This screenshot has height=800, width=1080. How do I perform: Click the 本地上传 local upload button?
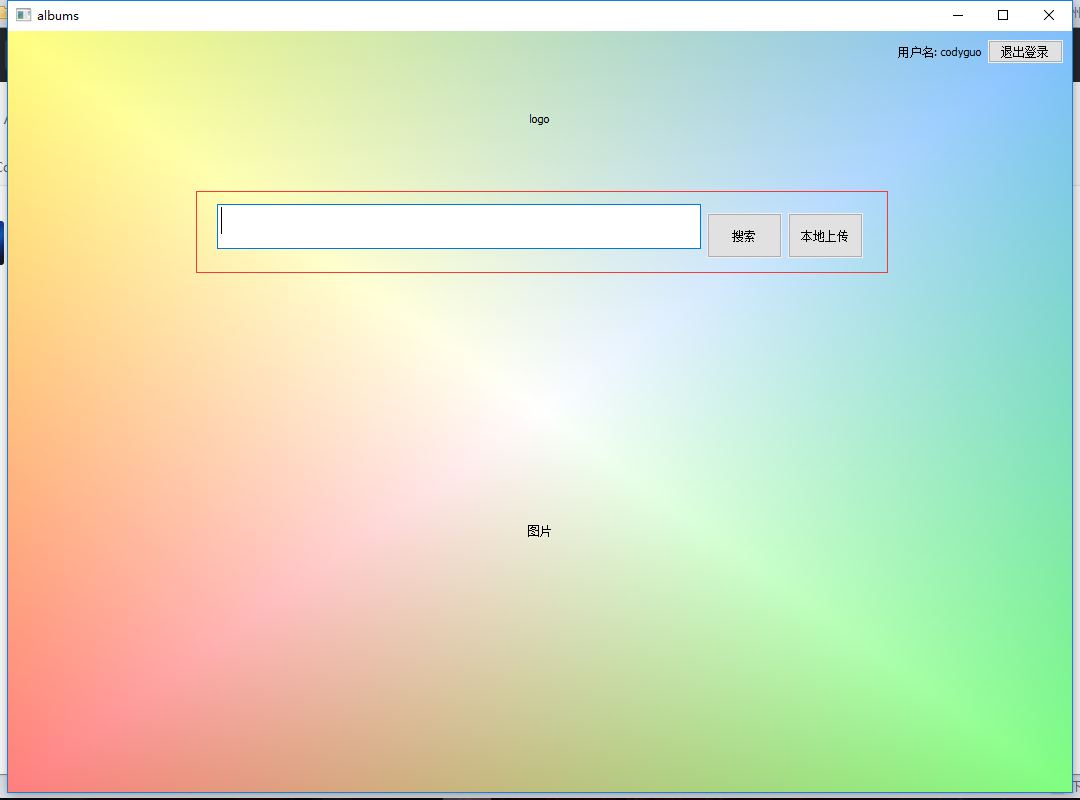pyautogui.click(x=825, y=234)
